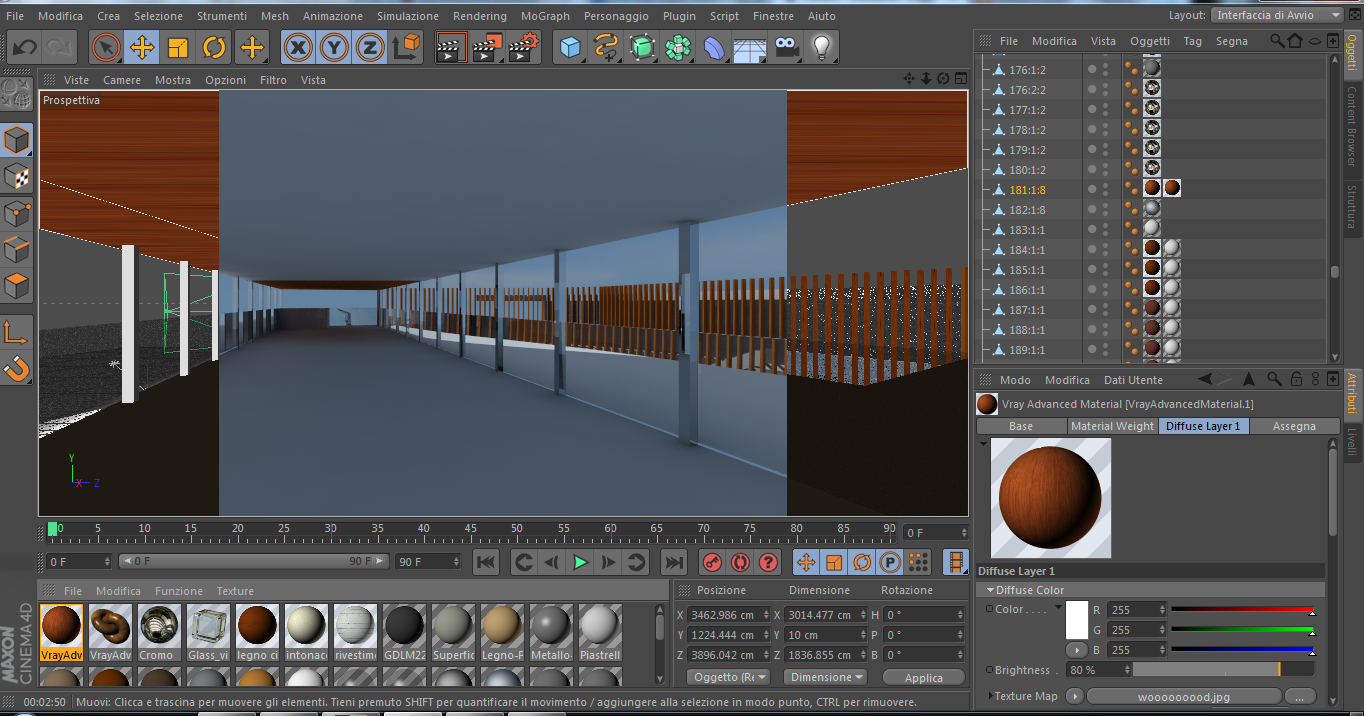Open the Dimensione mode dropdown
Image resolution: width=1366 pixels, height=716 pixels.
tap(825, 677)
